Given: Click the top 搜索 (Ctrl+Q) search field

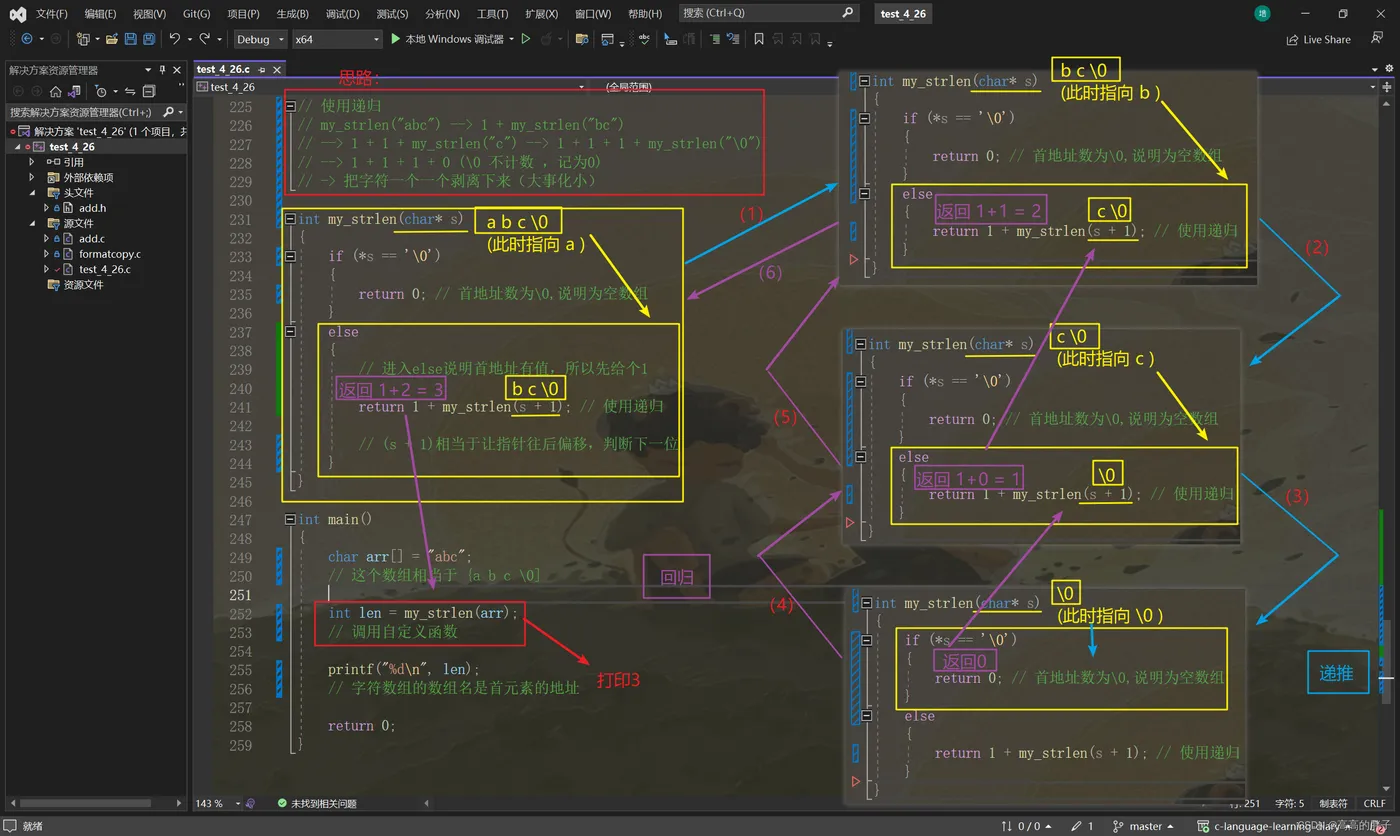Looking at the screenshot, I should coord(768,13).
